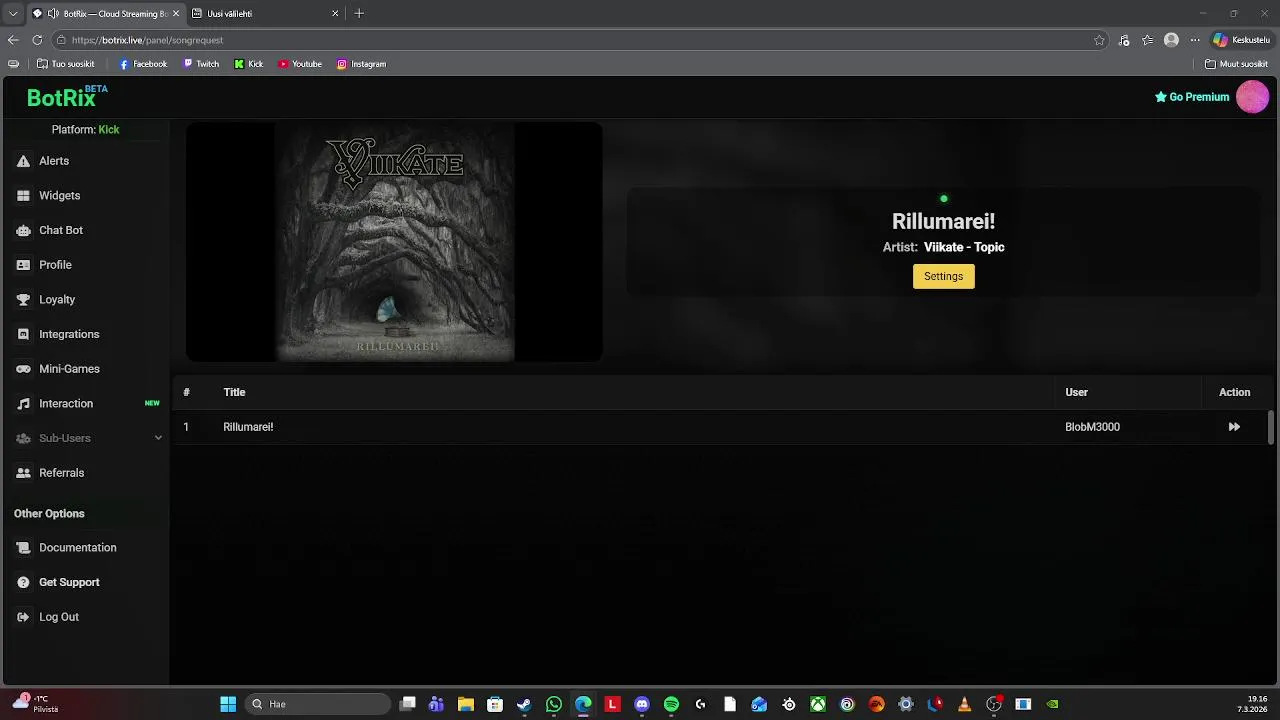Open VLC from taskbar
Screen dimensions: 1280x720
[964, 704]
